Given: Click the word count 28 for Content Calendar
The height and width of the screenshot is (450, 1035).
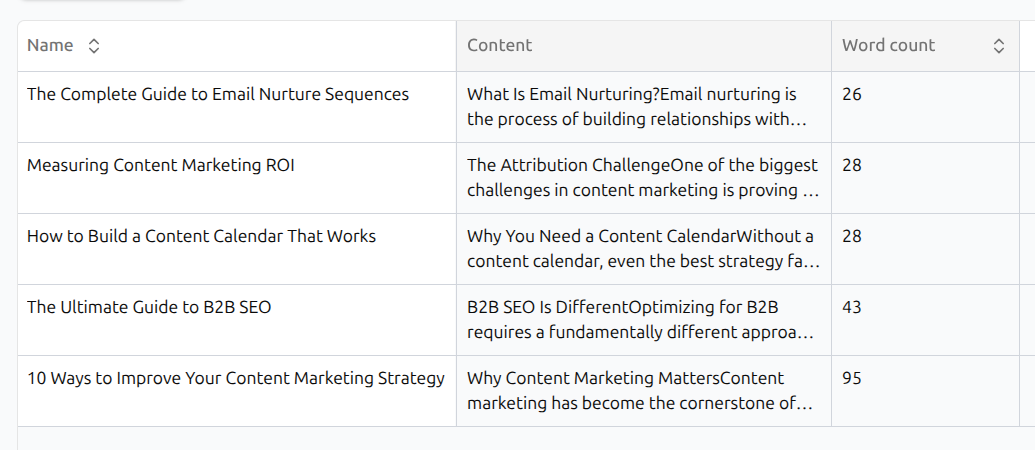Looking at the screenshot, I should [852, 237].
